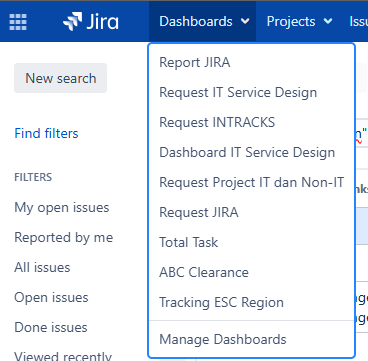Open the Find filters link
Screen dimensions: 368x361
pyautogui.click(x=46, y=133)
